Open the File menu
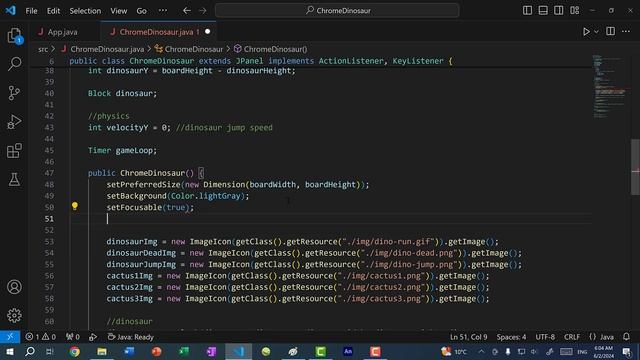 click(x=31, y=11)
